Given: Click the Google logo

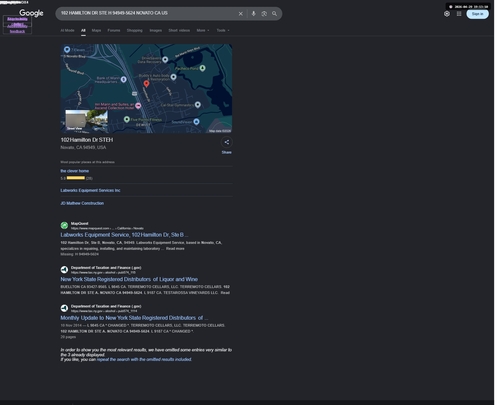Looking at the screenshot, I should tap(31, 13).
